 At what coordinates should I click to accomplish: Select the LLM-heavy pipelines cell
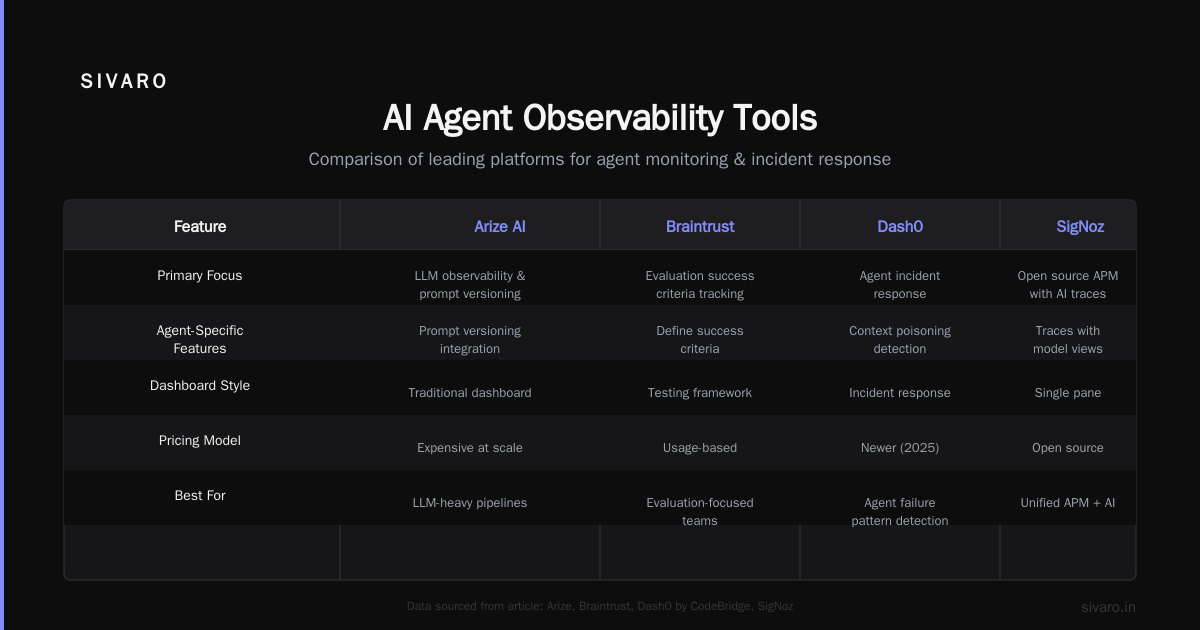click(x=470, y=503)
